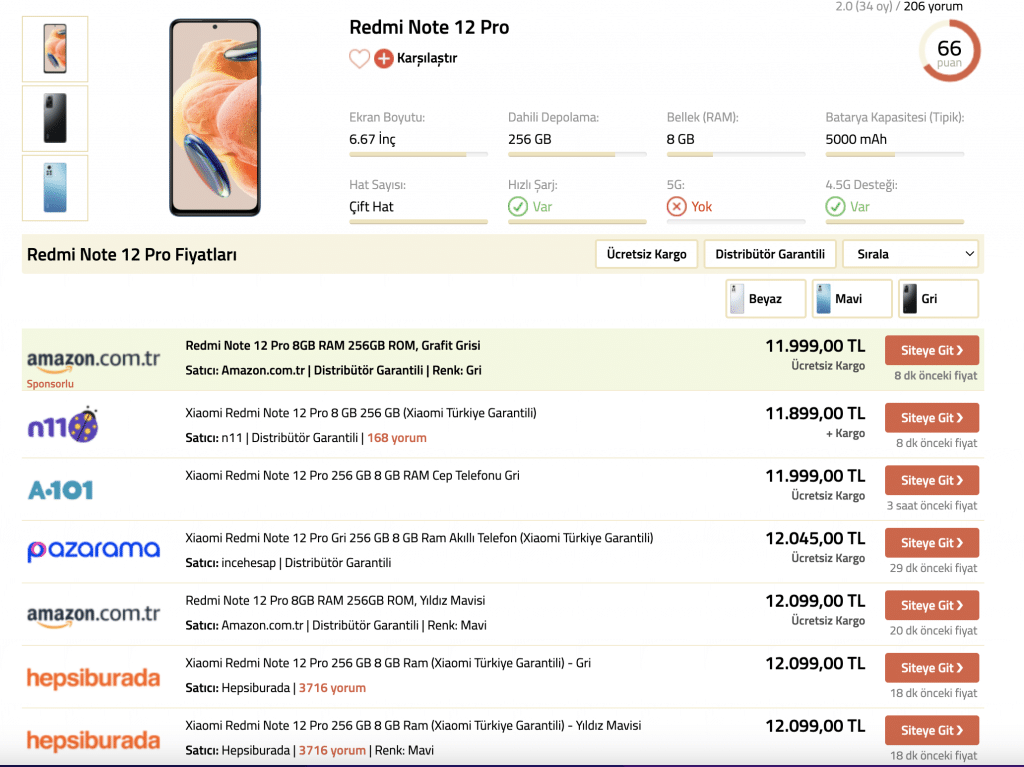The height and width of the screenshot is (767, 1024).
Task: Click the sponsored amazon.com.tr logo
Action: point(93,360)
